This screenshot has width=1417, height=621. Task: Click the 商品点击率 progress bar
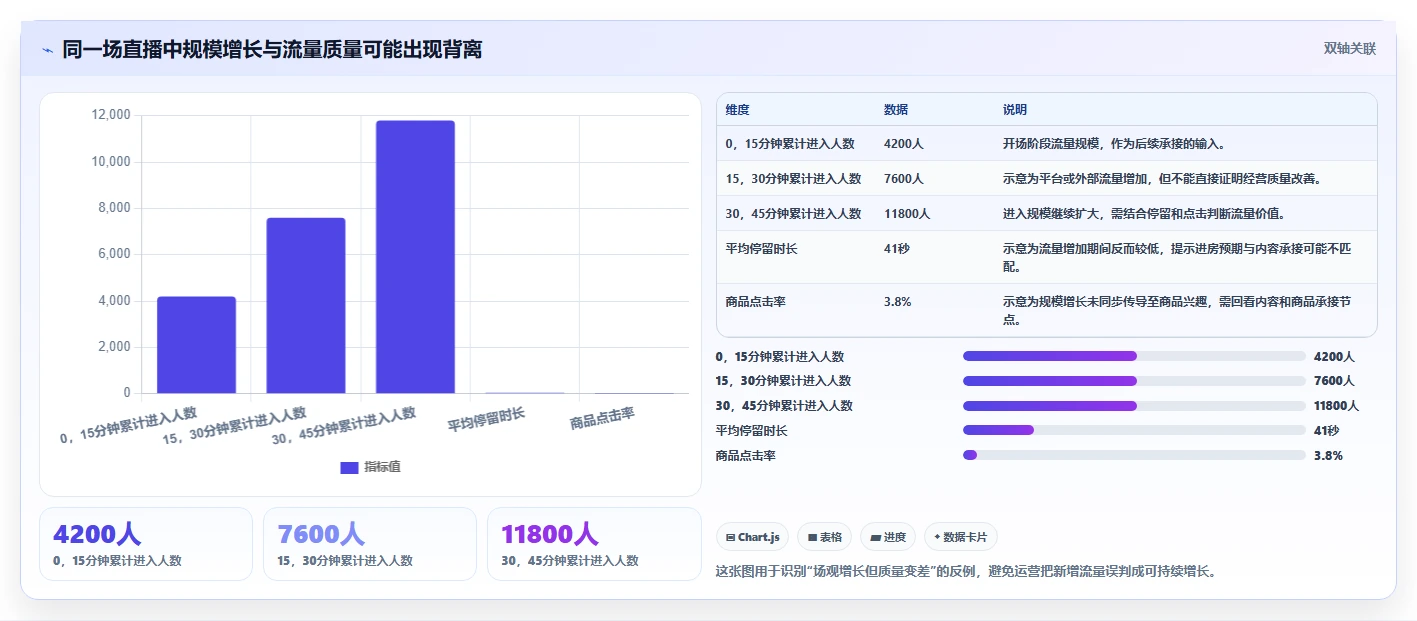(1134, 455)
